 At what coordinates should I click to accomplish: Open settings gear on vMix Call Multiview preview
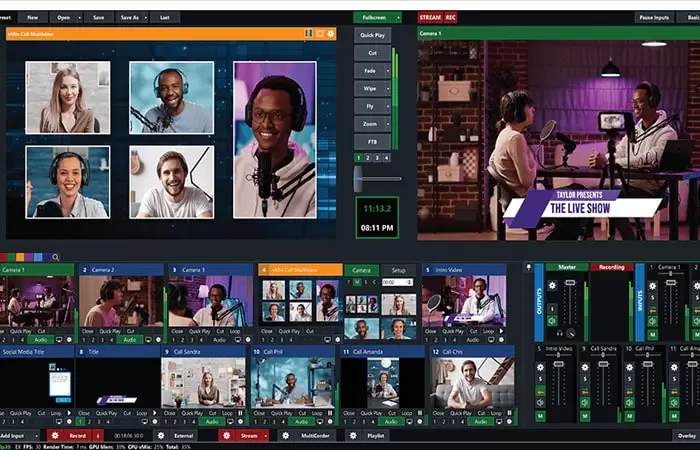331,33
